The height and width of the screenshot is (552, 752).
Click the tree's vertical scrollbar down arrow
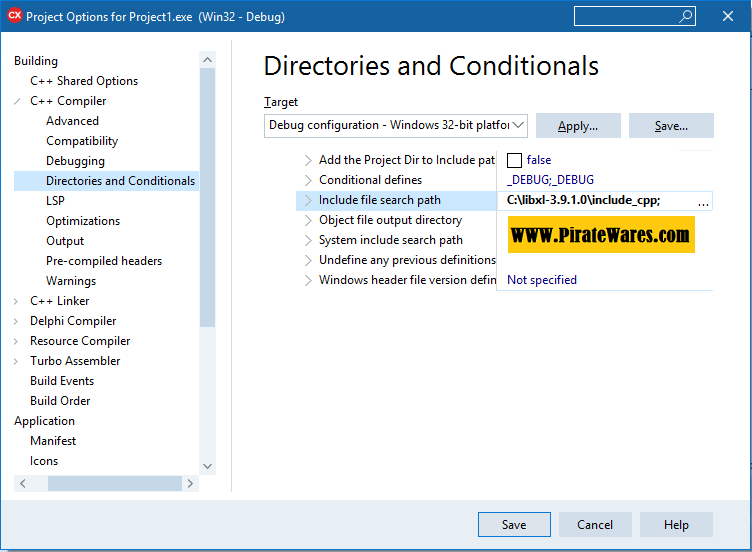(208, 465)
